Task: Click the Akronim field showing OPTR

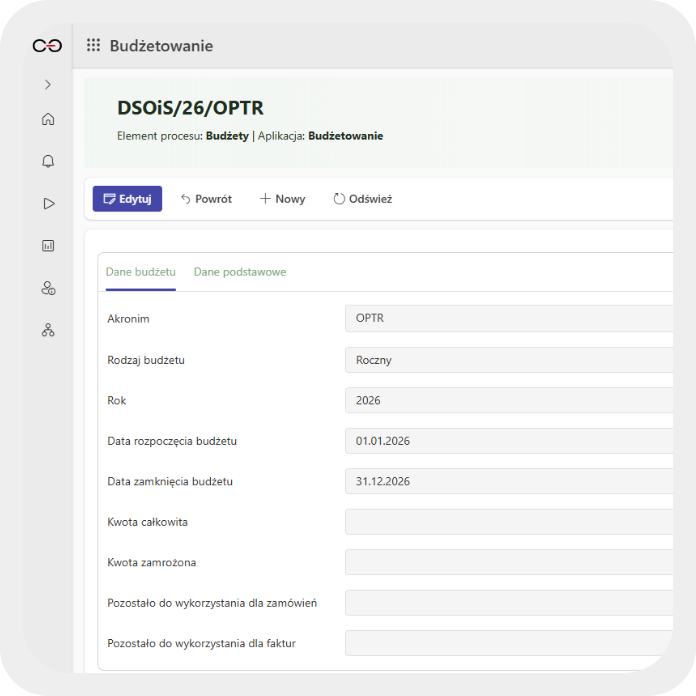Action: coord(510,319)
